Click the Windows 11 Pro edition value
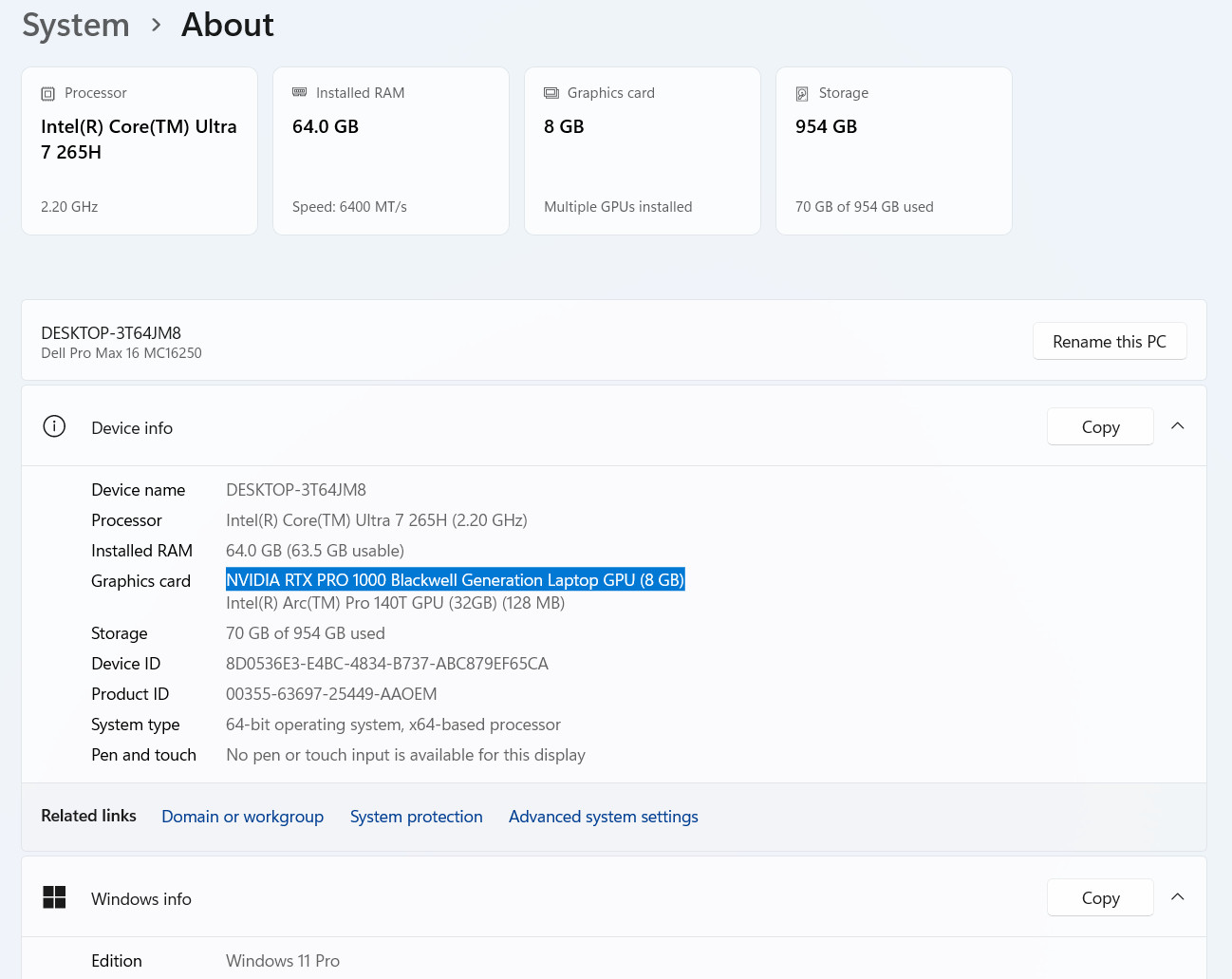 (283, 961)
